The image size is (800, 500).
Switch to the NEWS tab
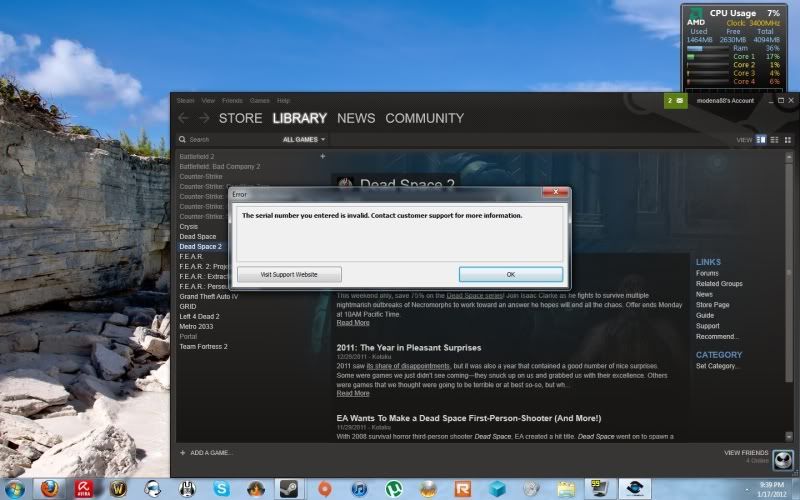(x=356, y=118)
